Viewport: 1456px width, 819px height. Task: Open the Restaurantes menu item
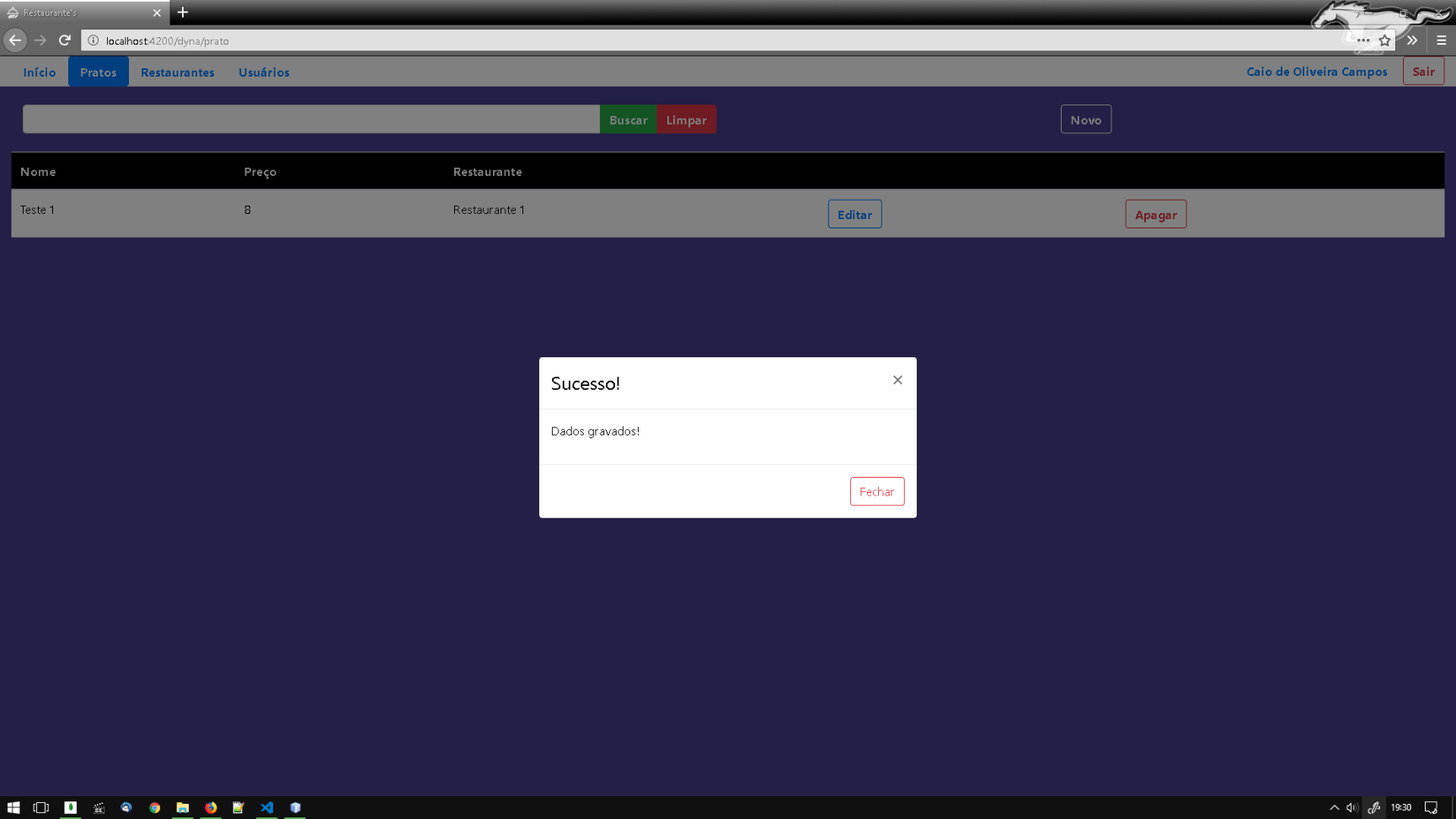pyautogui.click(x=178, y=72)
